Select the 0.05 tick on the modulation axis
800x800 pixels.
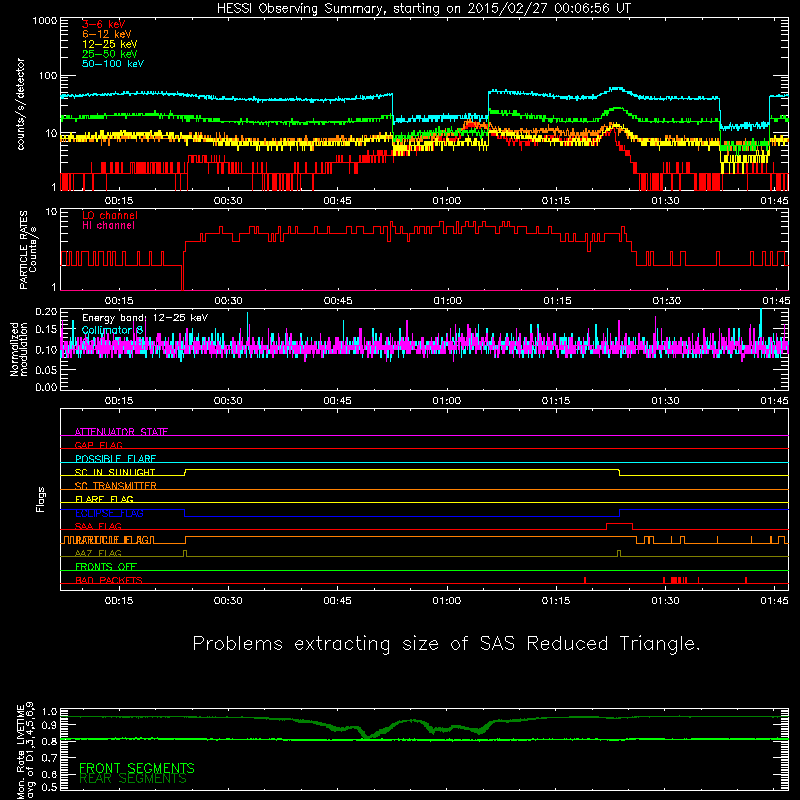[46, 370]
